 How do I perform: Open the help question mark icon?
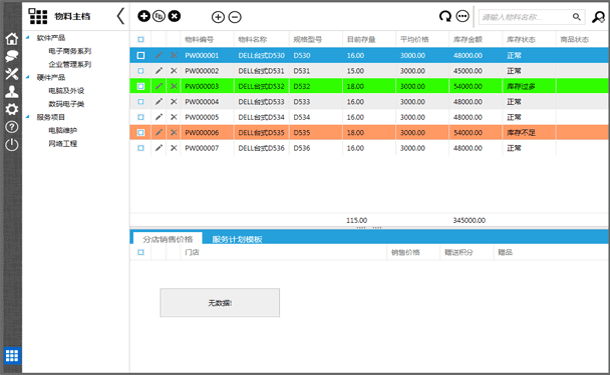12,127
